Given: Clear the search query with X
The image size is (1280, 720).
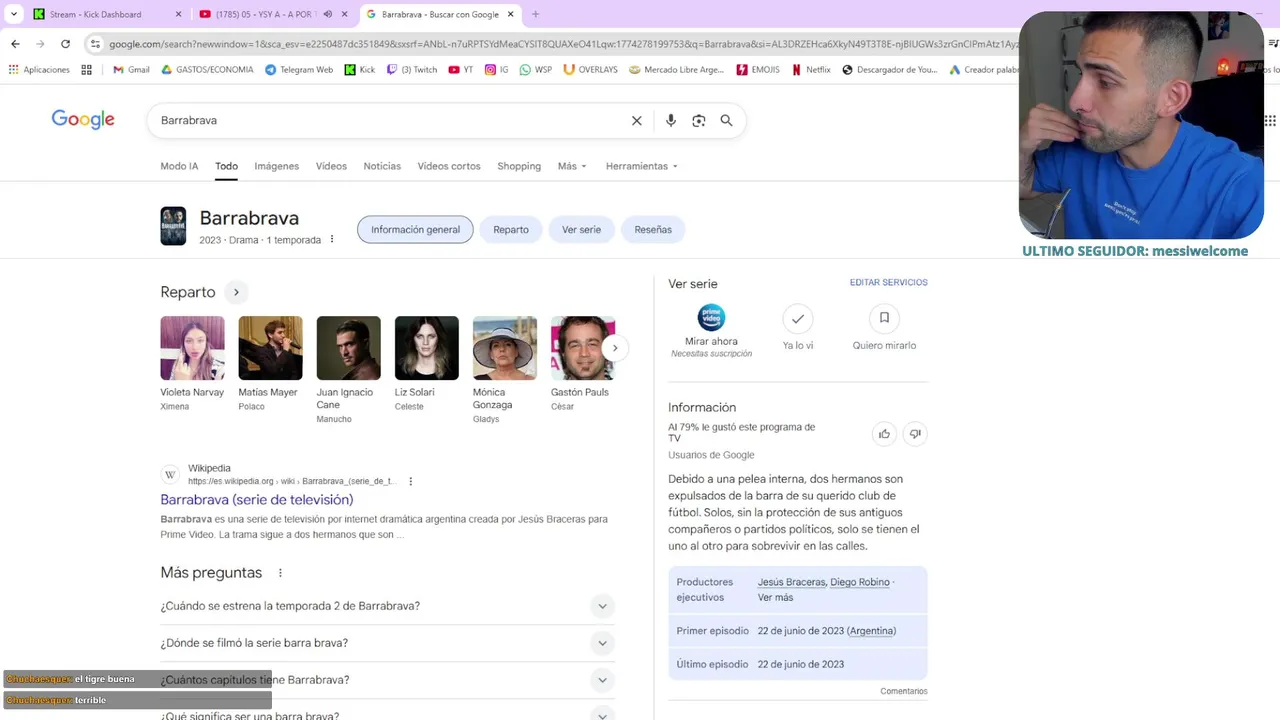Looking at the screenshot, I should coord(636,120).
